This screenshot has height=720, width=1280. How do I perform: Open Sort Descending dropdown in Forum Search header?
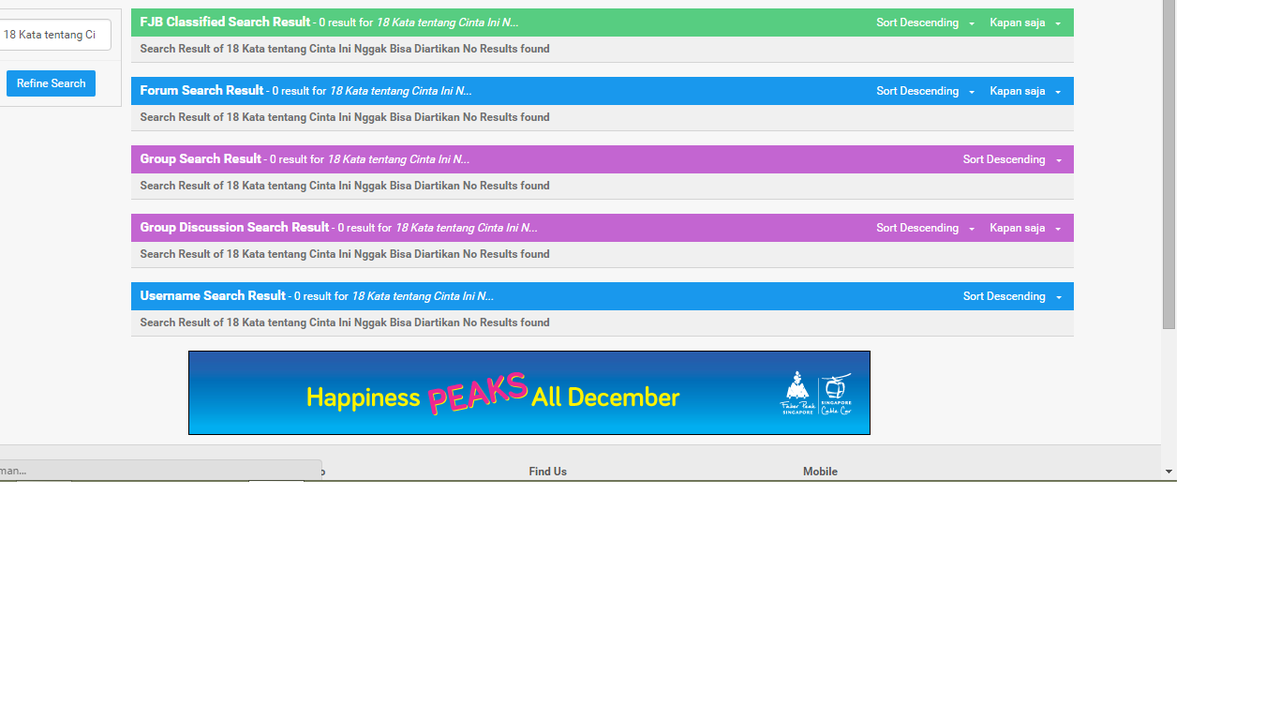tap(925, 91)
